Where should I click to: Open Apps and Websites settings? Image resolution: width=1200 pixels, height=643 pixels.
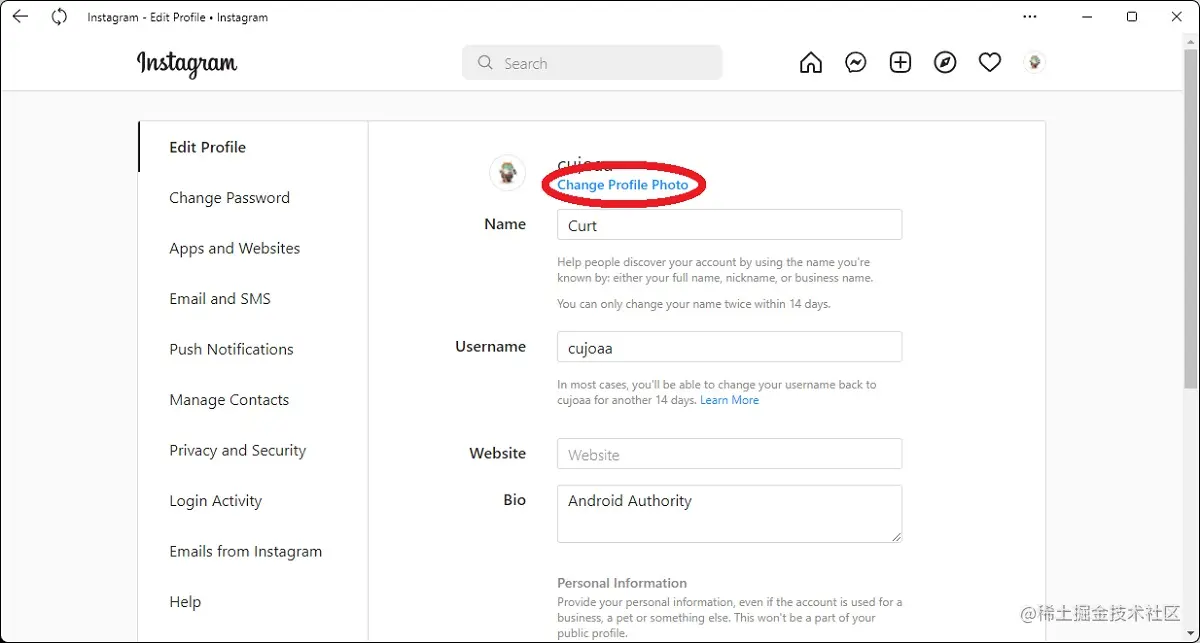coord(234,248)
